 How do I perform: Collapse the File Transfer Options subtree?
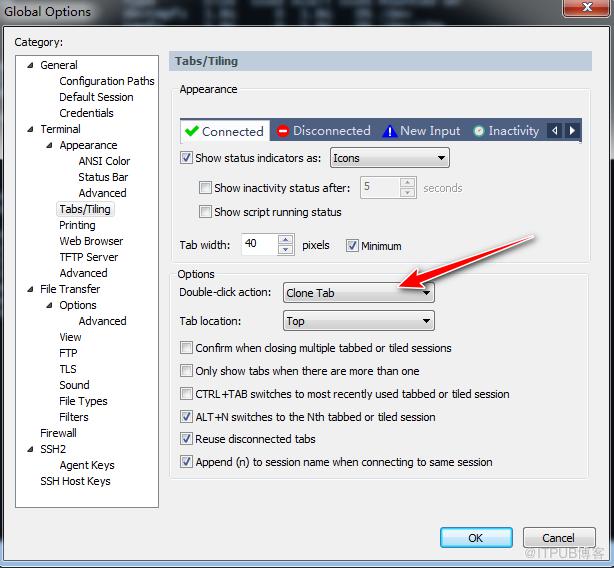[49, 305]
